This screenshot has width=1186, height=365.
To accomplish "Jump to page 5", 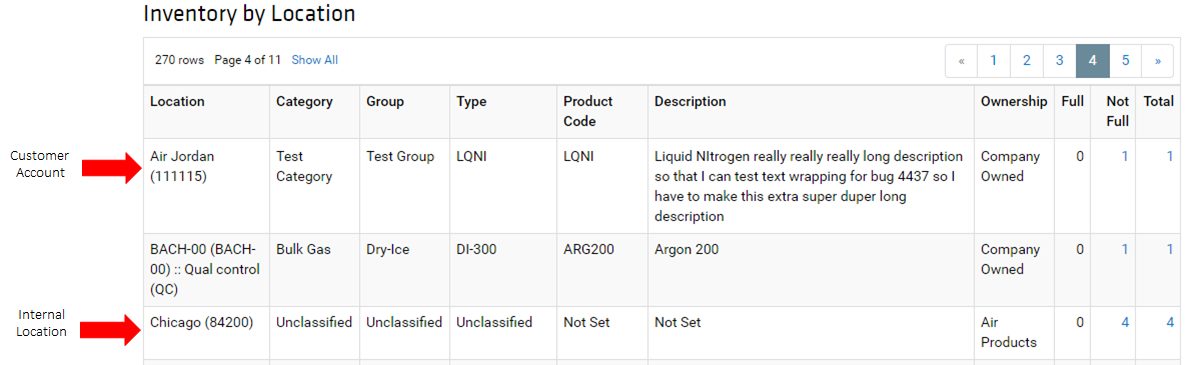I will point(1125,61).
